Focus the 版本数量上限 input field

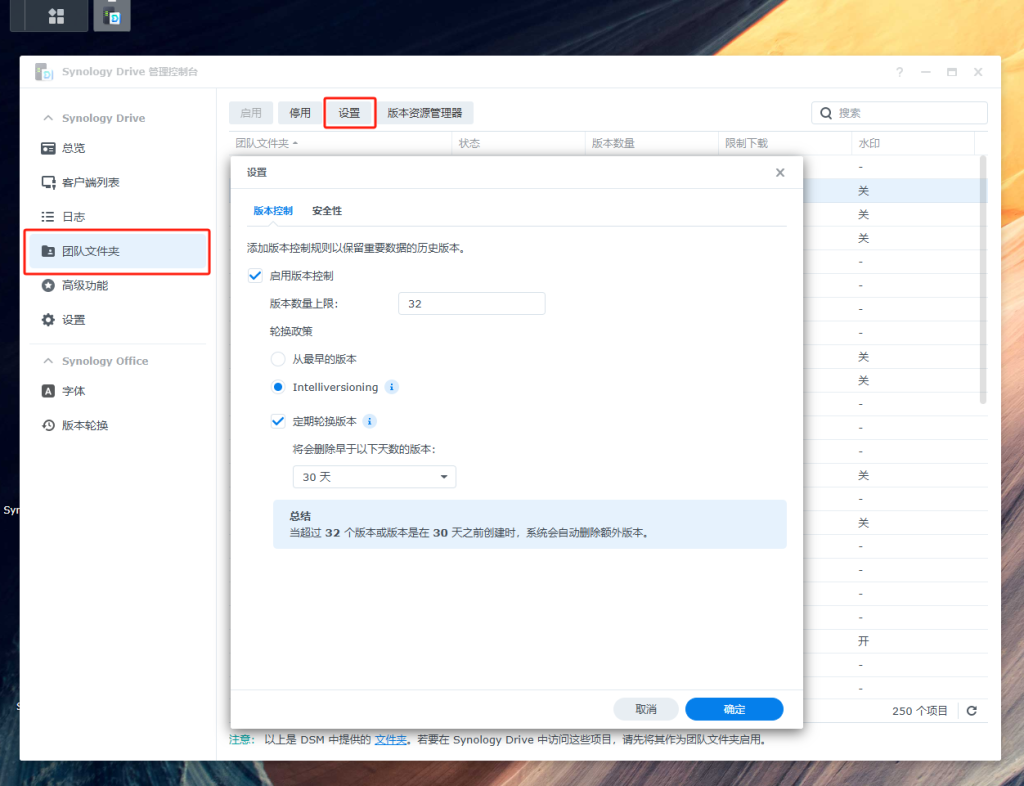472,304
